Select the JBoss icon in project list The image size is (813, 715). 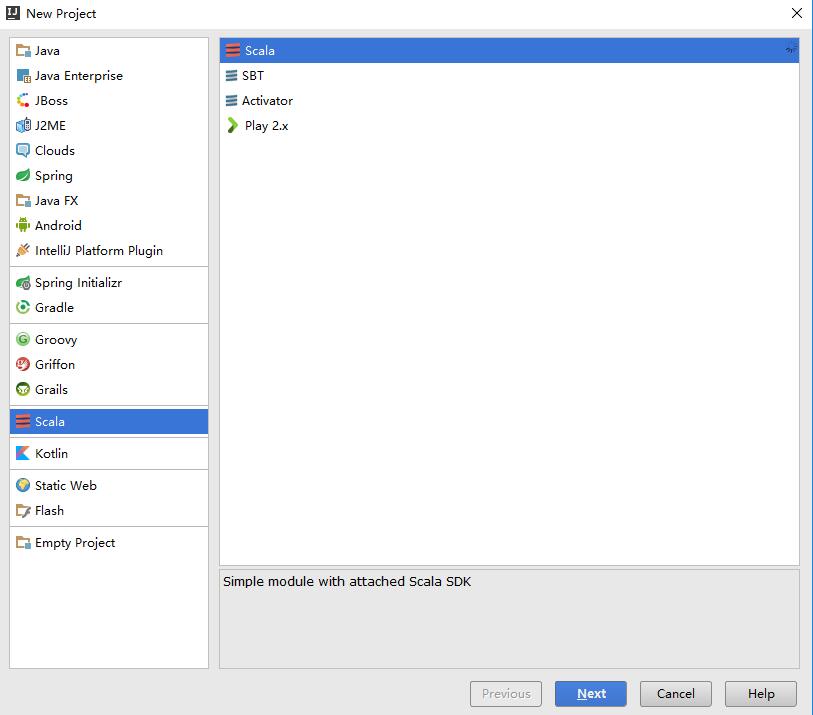click(x=24, y=101)
